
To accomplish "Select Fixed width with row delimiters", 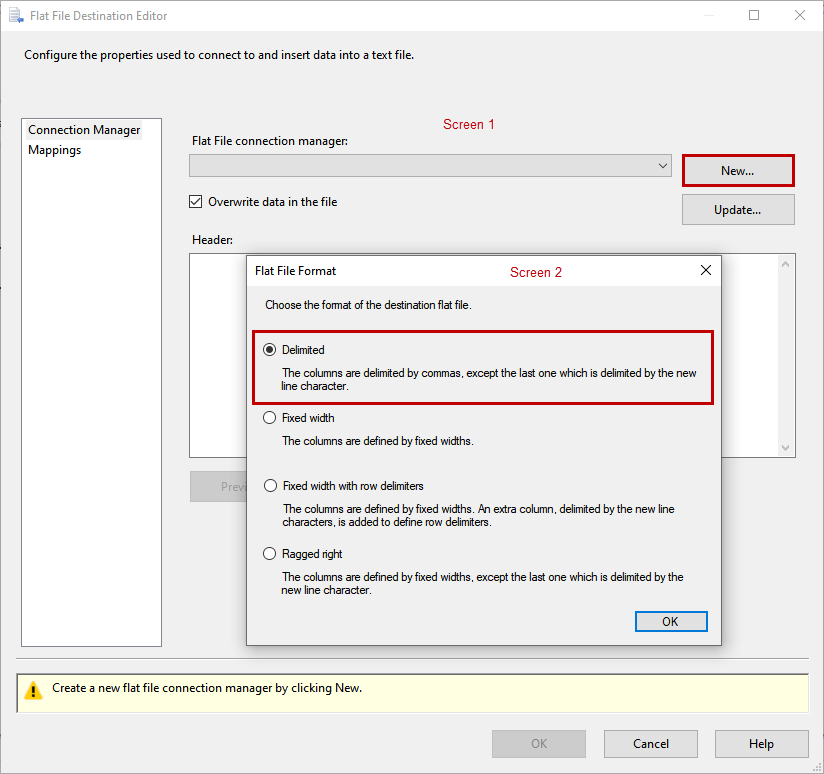I will pyautogui.click(x=269, y=485).
